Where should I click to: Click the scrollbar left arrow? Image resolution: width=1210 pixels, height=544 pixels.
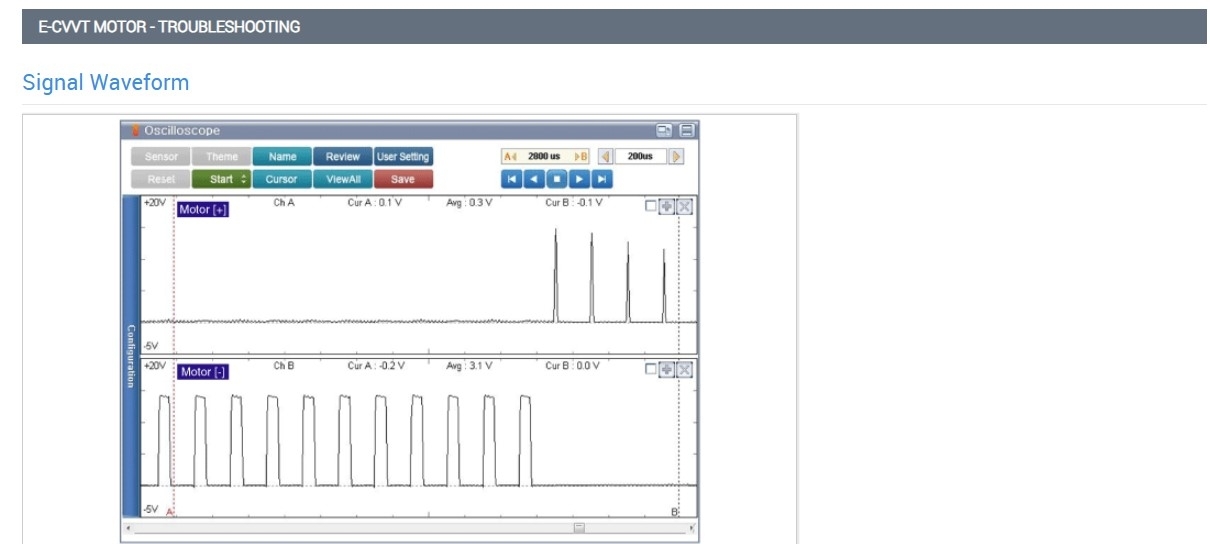(128, 527)
